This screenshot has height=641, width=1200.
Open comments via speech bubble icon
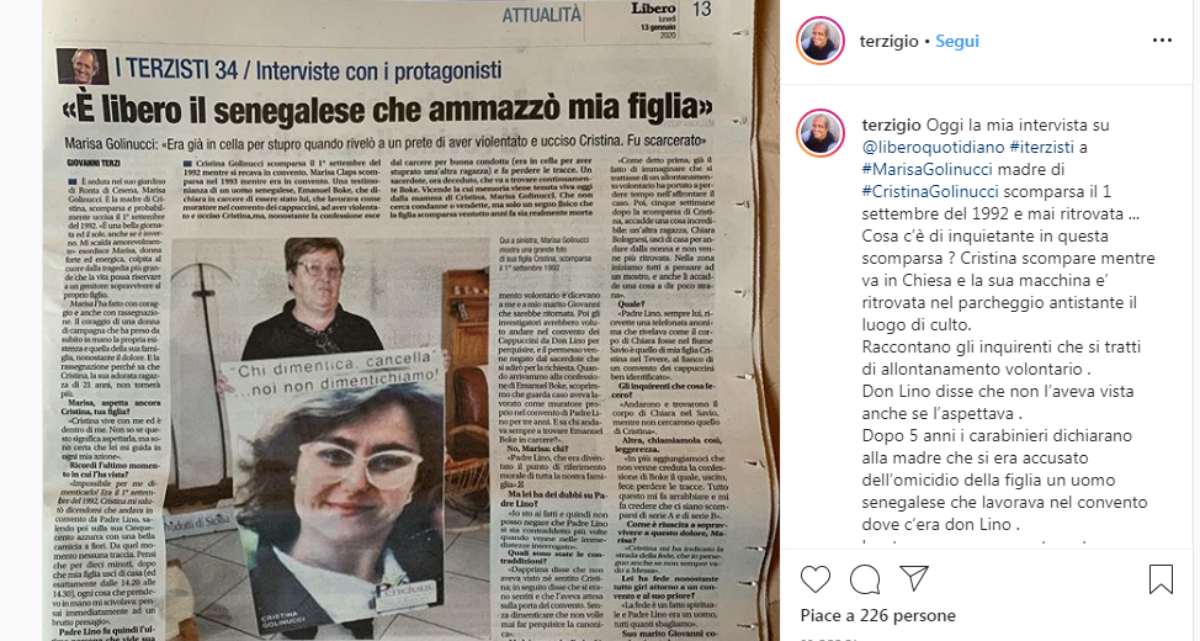(865, 580)
